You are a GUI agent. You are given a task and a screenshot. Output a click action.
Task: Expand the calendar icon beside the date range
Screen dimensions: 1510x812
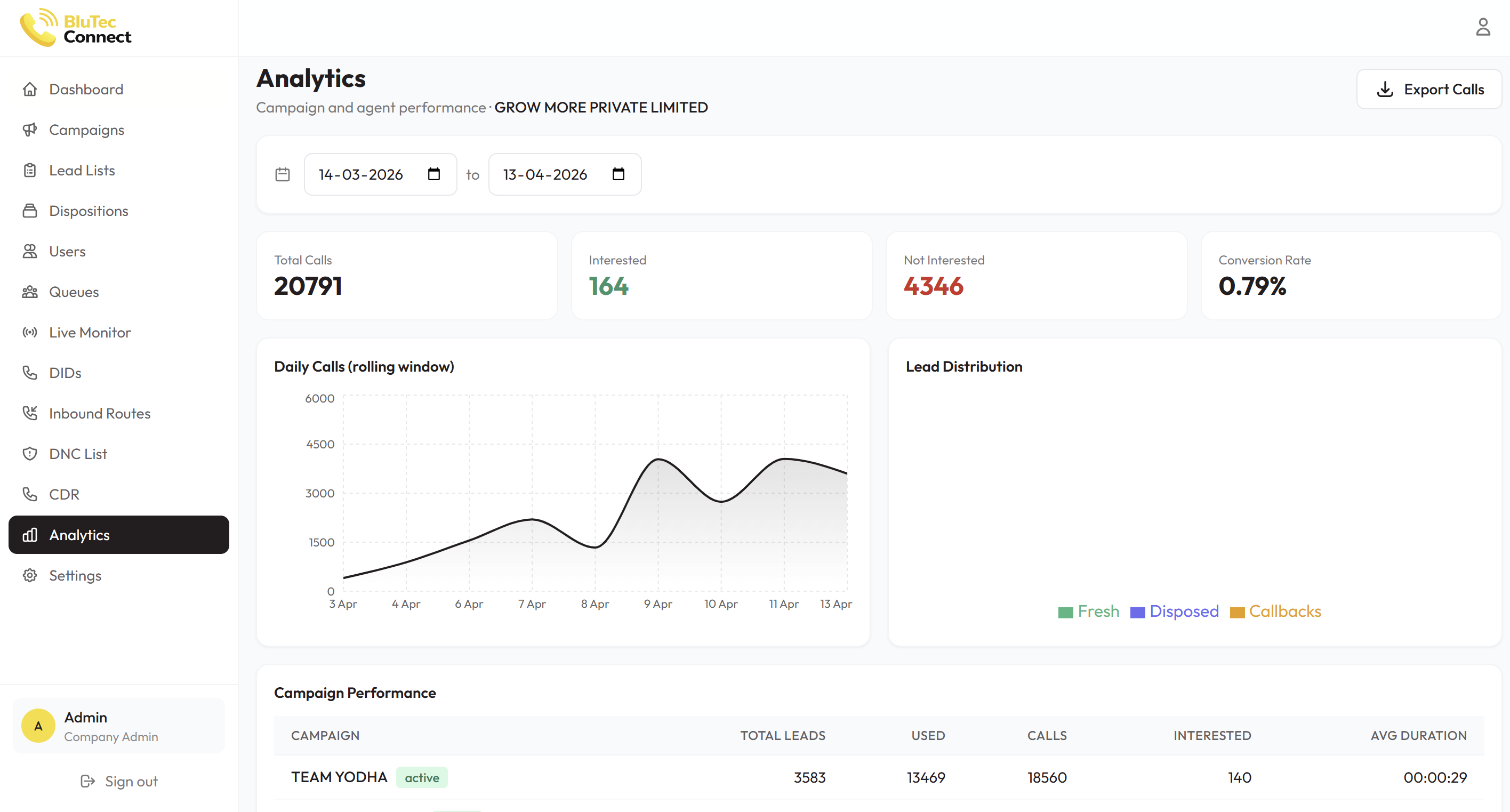pos(282,174)
